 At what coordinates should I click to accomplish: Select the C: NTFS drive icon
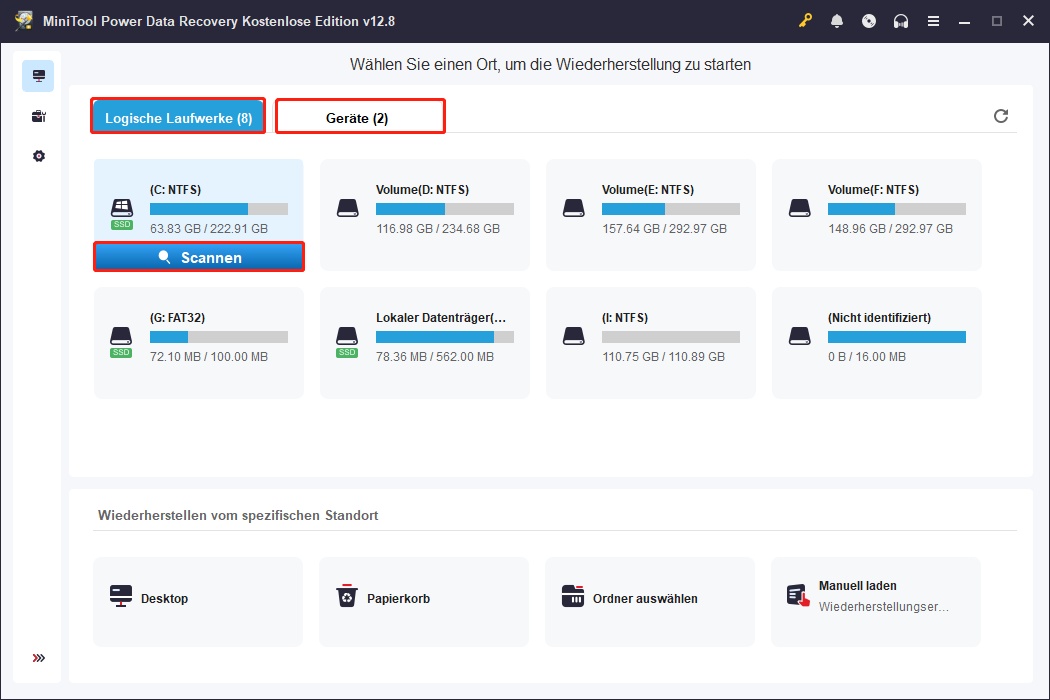point(122,214)
